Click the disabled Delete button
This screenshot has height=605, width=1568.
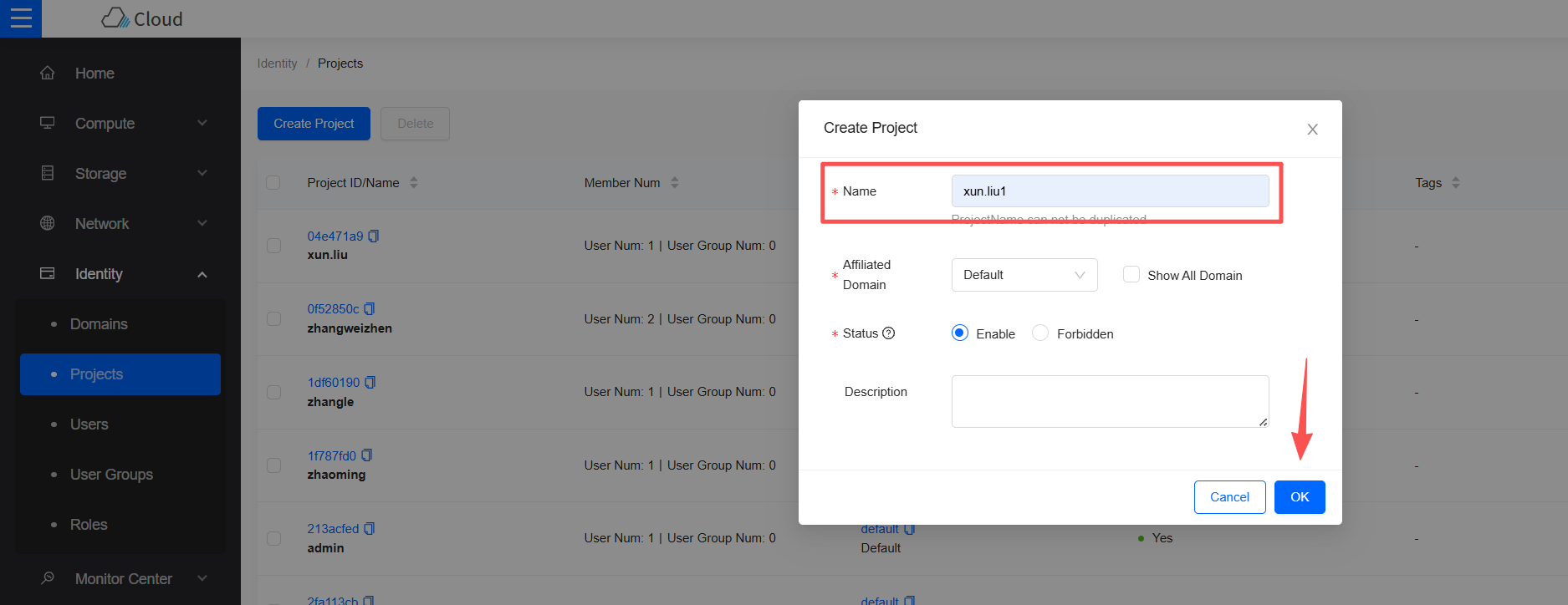coord(415,124)
